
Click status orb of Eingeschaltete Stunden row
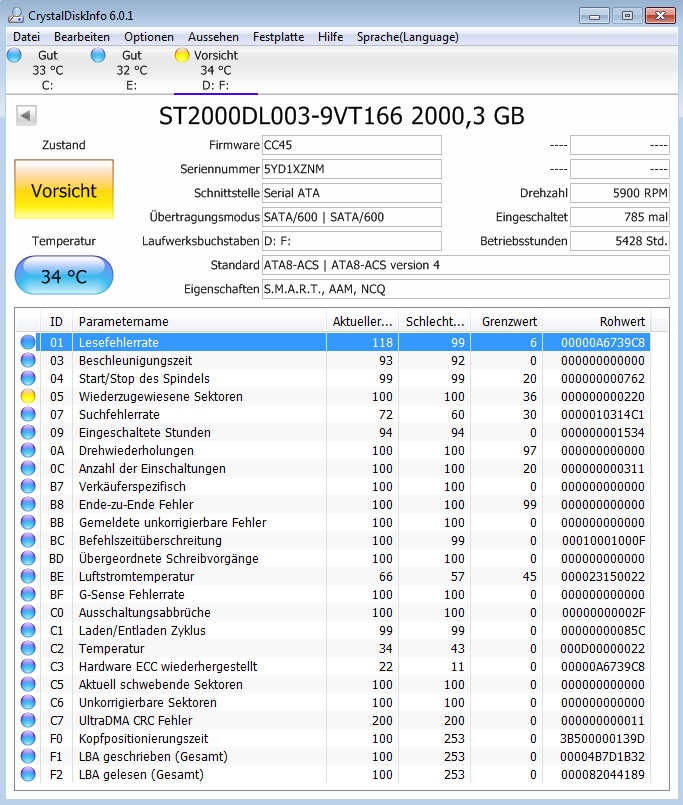pos(28,432)
